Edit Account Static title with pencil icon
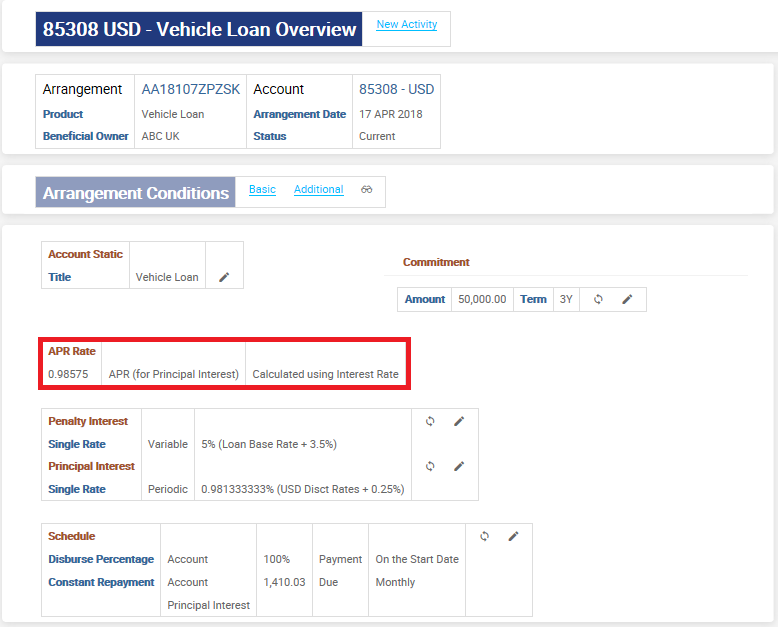This screenshot has height=628, width=779. [x=224, y=277]
